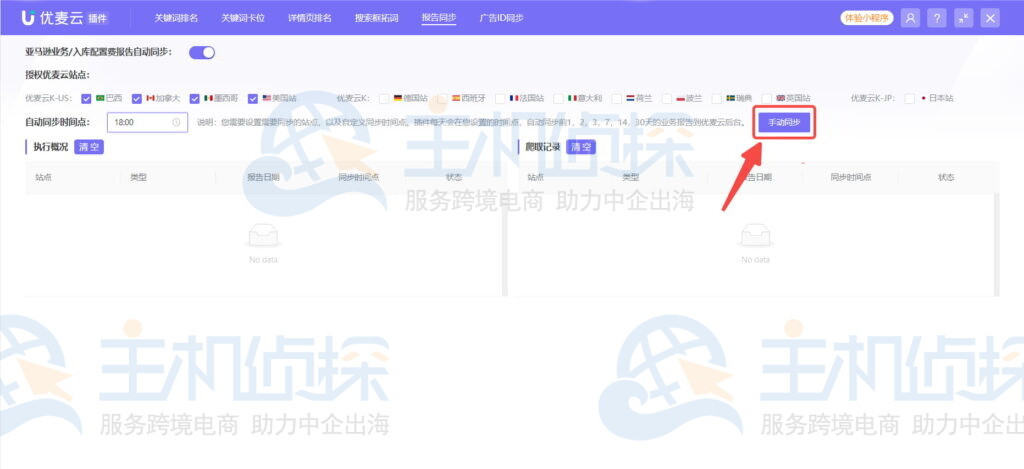The image size is (1024, 469).
Task: Click 类型 header in 执行概况 table
Action: pos(138,177)
